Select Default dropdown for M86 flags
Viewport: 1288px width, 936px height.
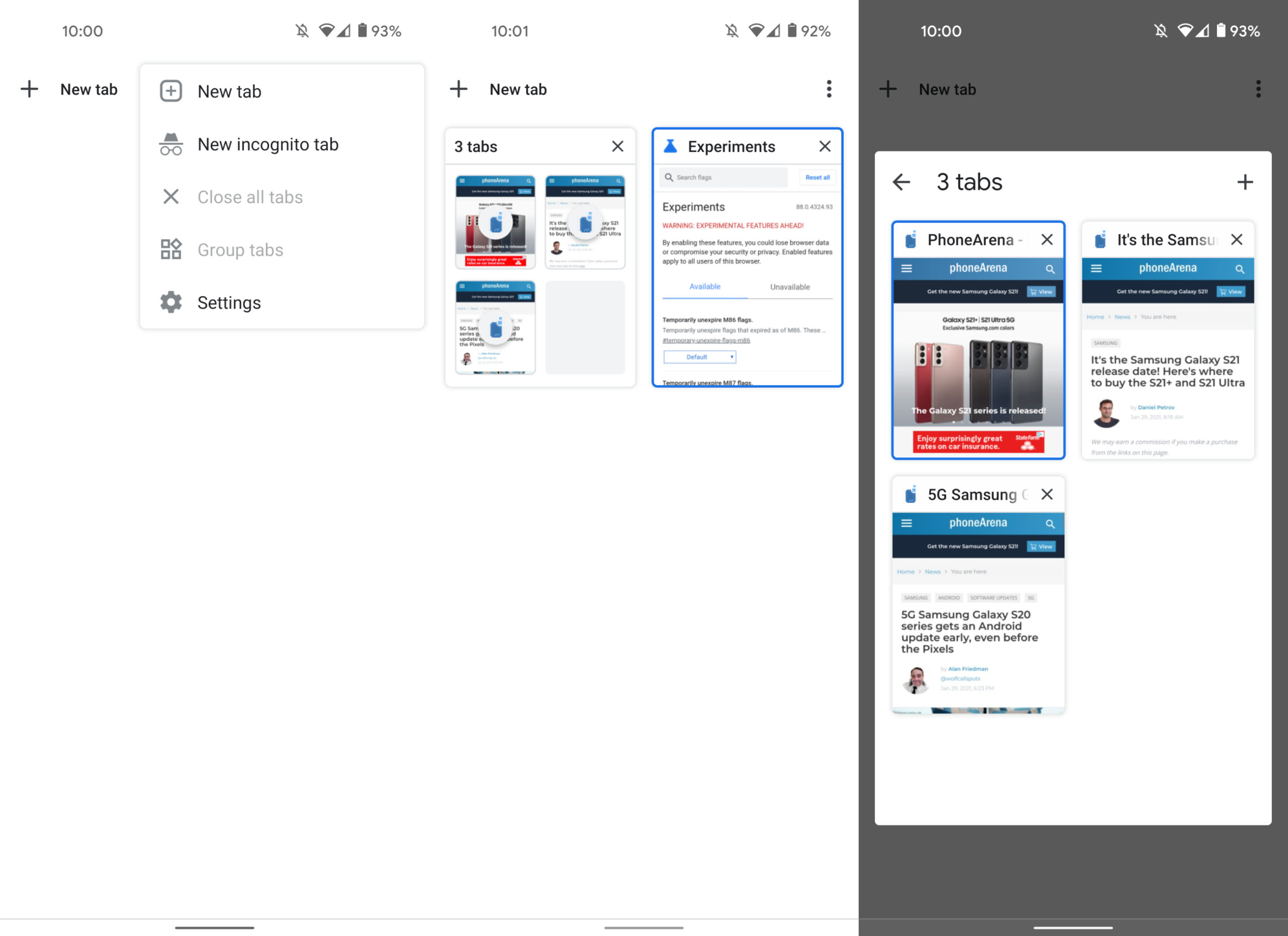coord(700,356)
